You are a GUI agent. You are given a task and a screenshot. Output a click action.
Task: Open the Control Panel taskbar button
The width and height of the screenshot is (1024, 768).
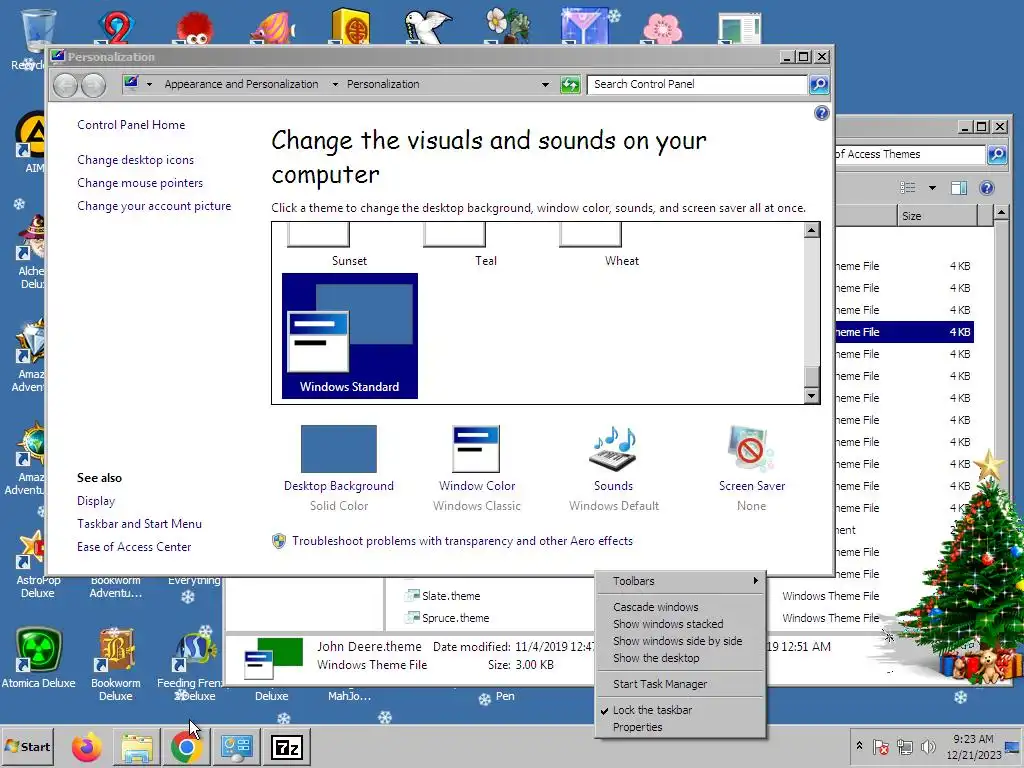tap(236, 747)
